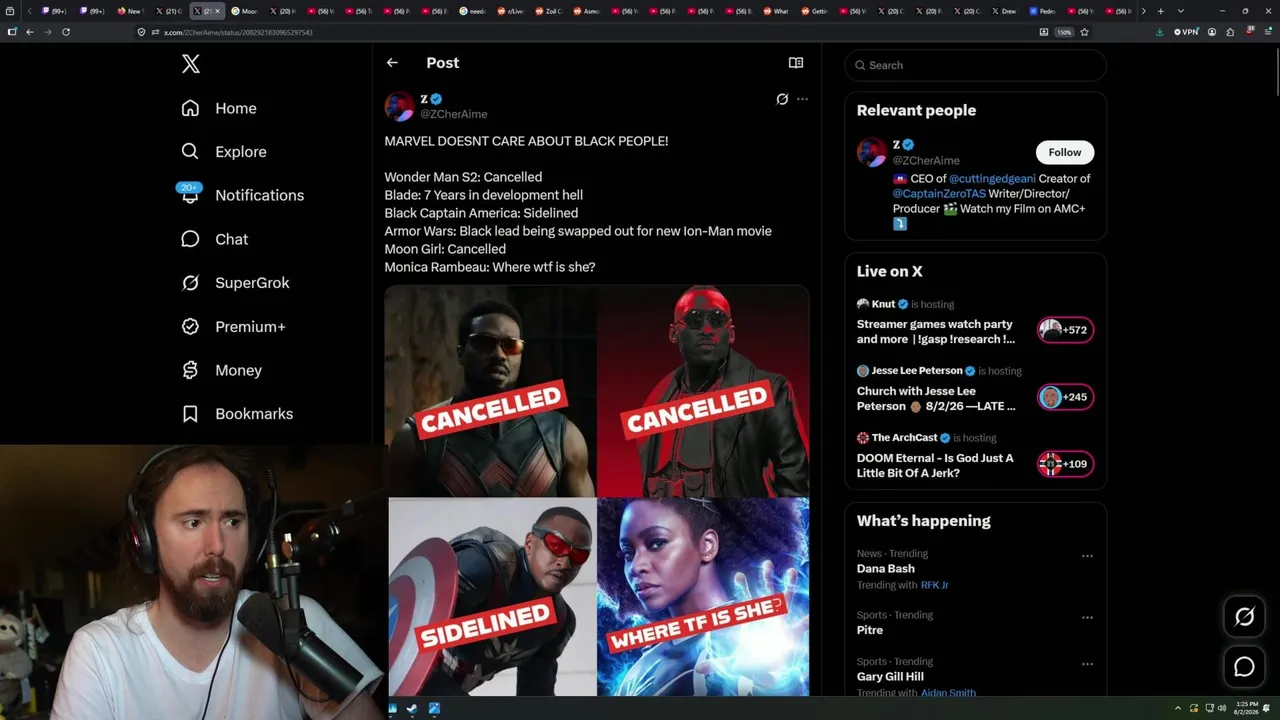Open the Money section
The image size is (1280, 720).
point(221,370)
